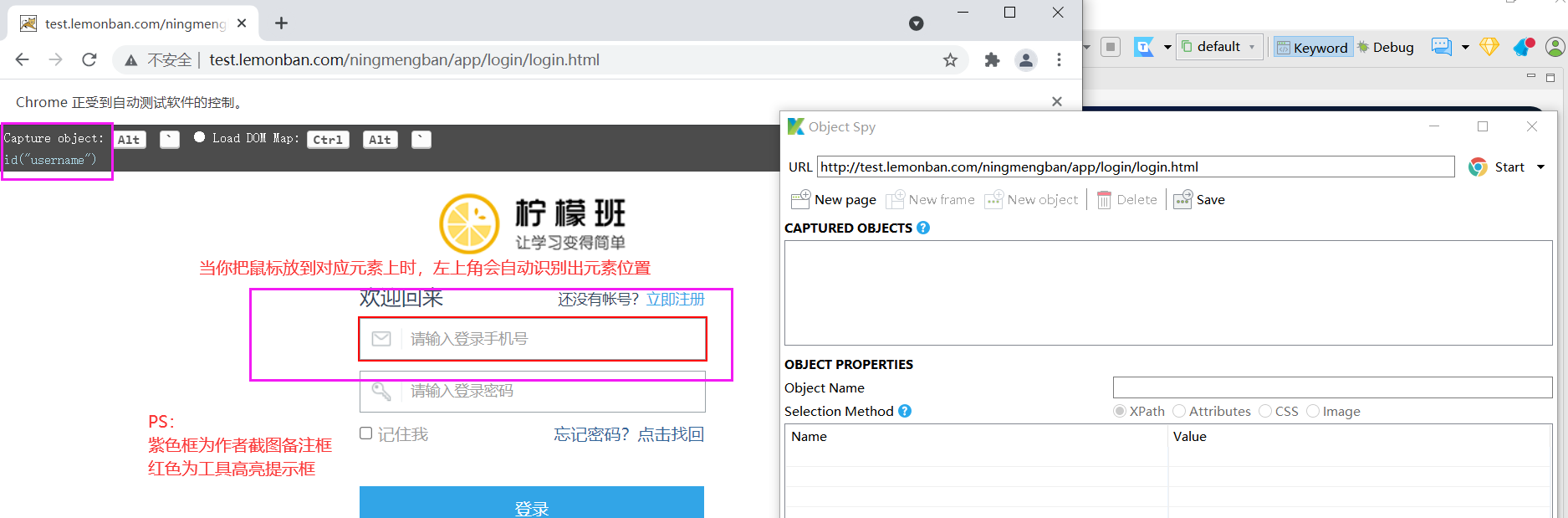Screen dimensions: 1568x518
Task: Open the megaphone notifications icon
Action: 1524,47
